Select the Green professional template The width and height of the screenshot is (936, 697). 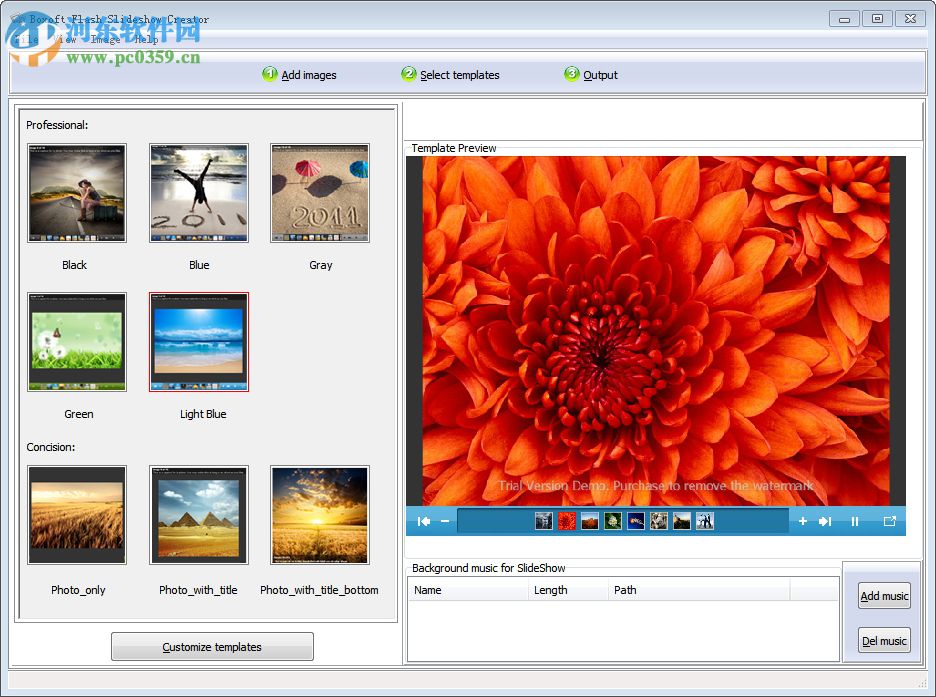click(77, 341)
